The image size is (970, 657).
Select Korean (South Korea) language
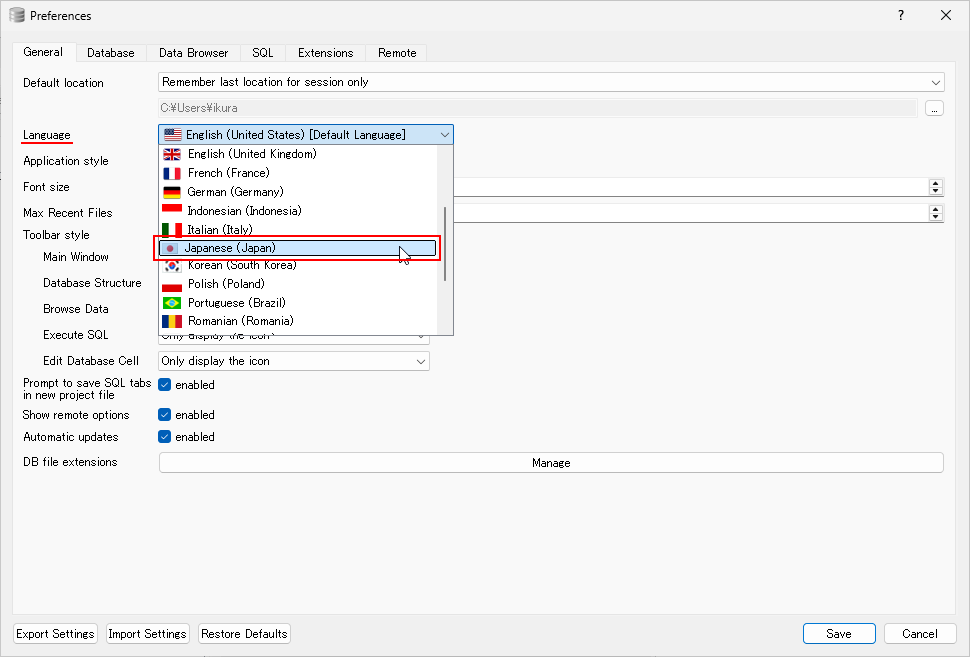coord(242,265)
